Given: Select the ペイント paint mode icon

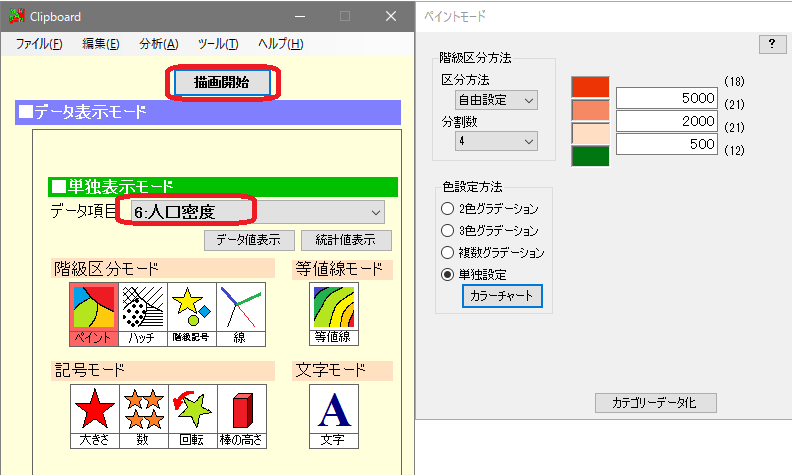Looking at the screenshot, I should pos(94,314).
